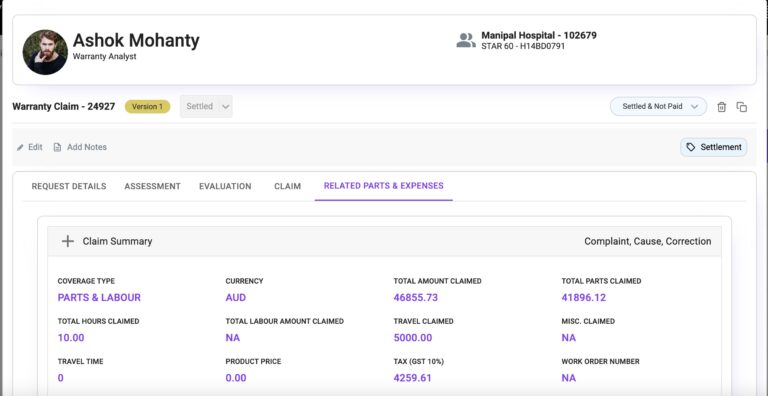Click the Manipal Hospital - 102679 title

[539, 35]
